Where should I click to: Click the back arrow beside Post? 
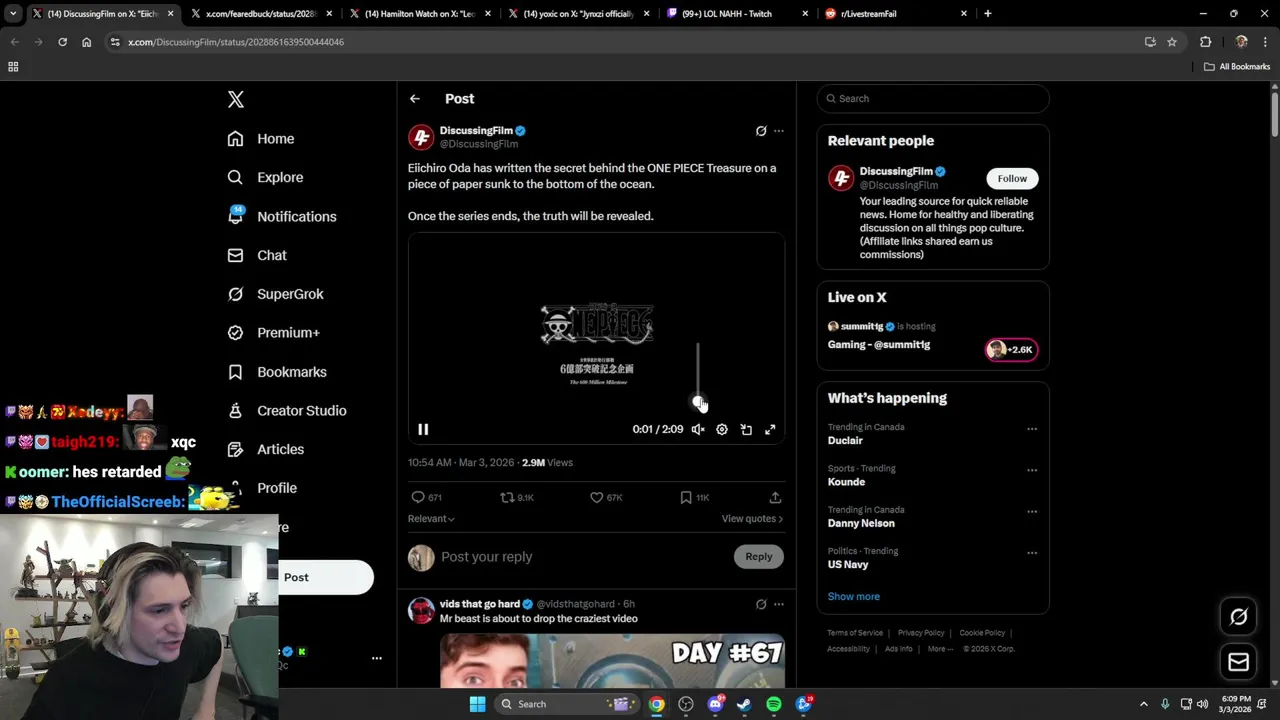(414, 99)
